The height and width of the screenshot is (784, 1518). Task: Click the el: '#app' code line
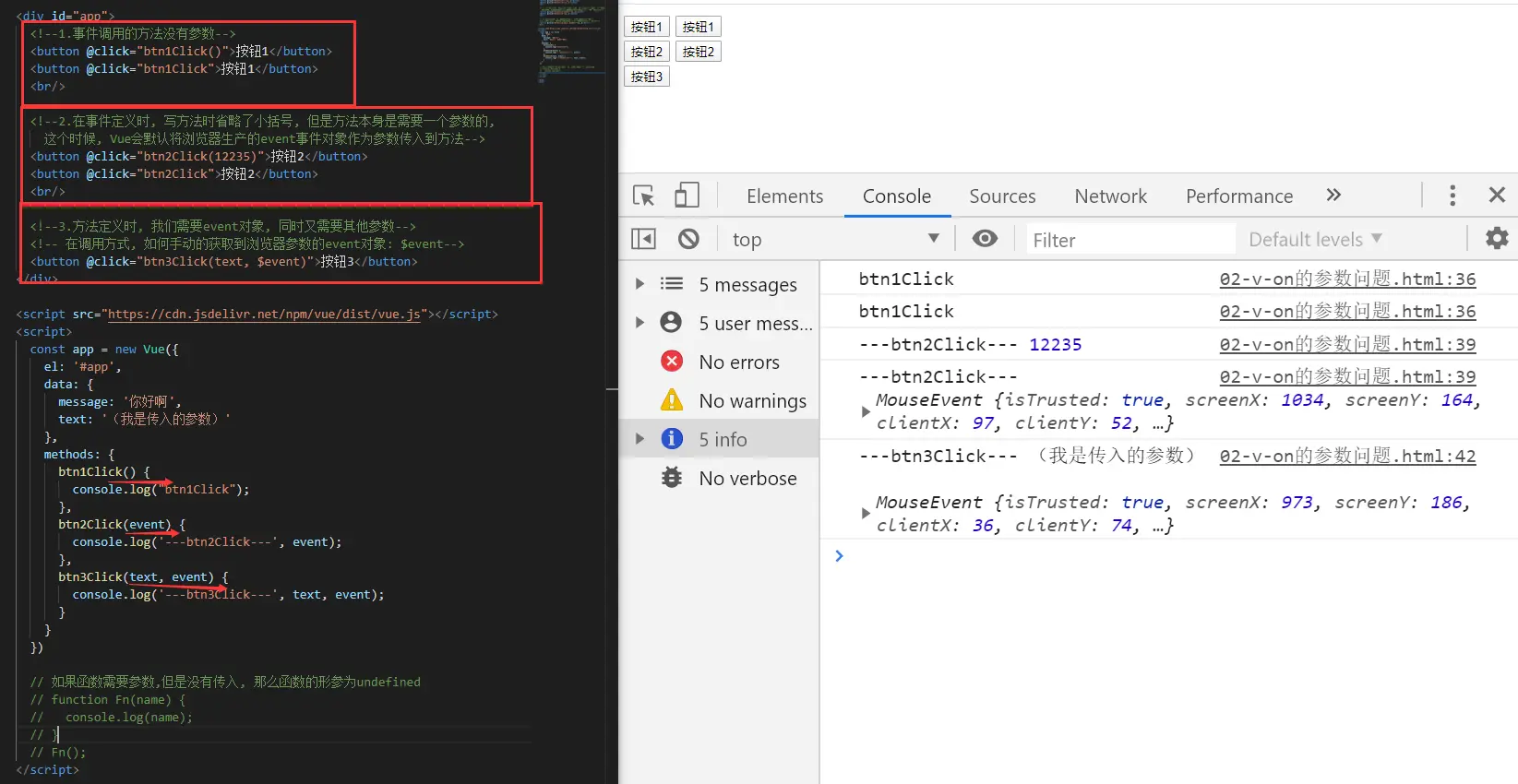point(82,367)
